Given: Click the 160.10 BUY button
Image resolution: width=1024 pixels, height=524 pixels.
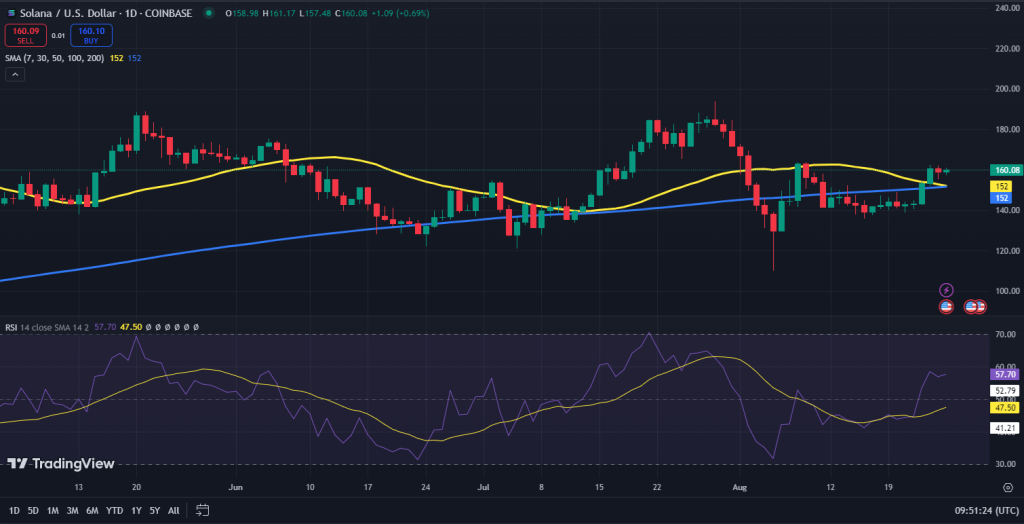Looking at the screenshot, I should 91,35.
